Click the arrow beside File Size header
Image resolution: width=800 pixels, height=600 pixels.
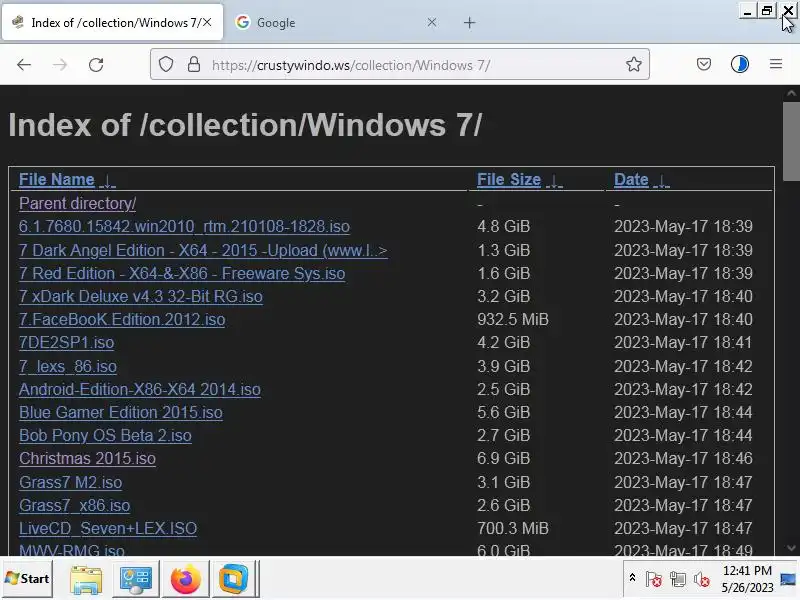pos(554,181)
